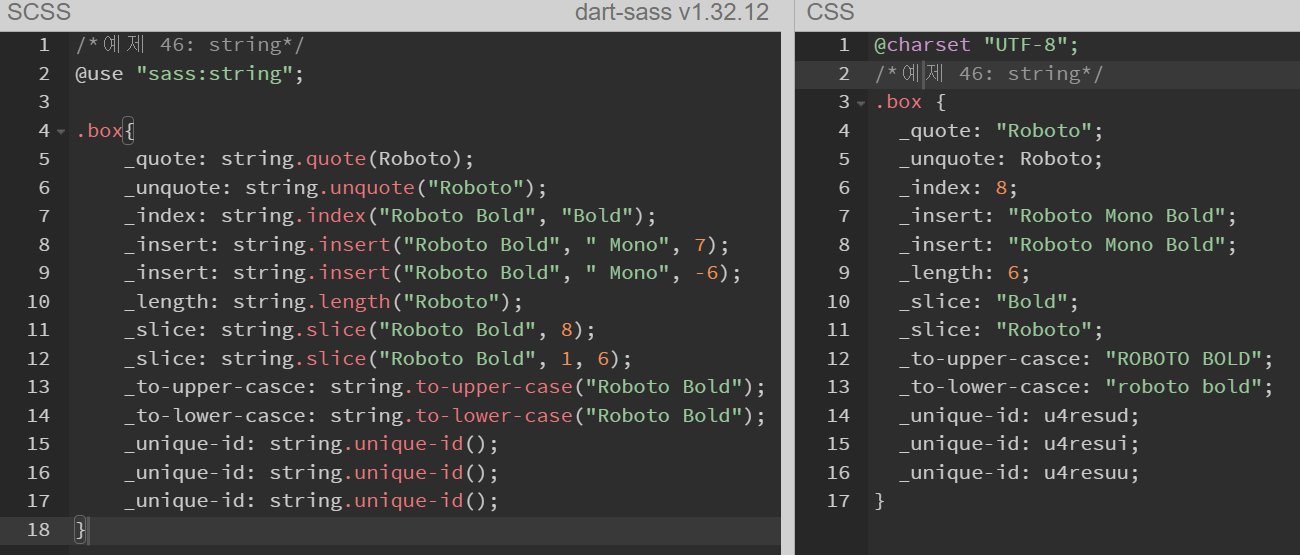Screen dimensions: 1300x555
Task: Click the _quote: "Roboto" CSS output line
Action: click(x=1000, y=131)
